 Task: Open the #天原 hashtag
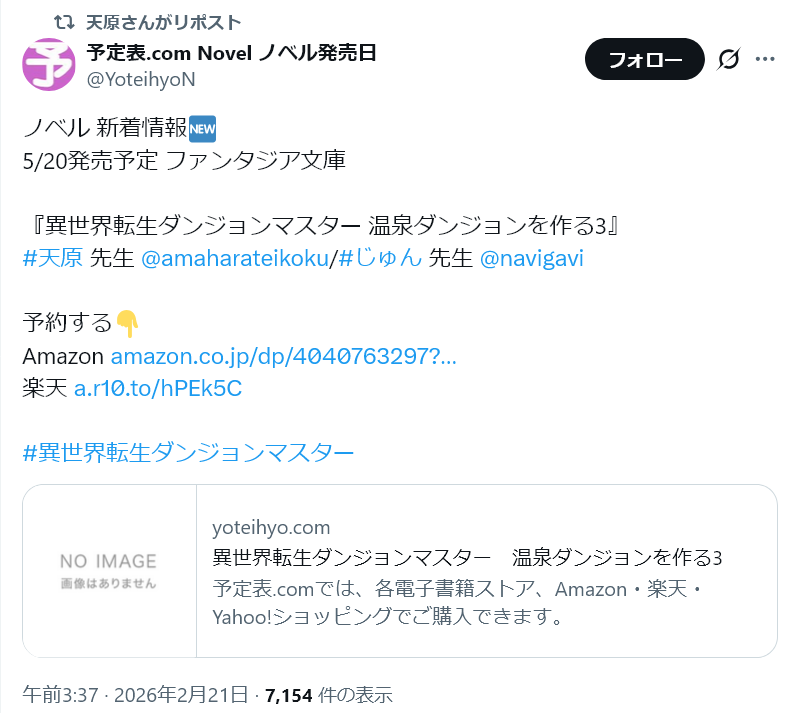coord(52,258)
